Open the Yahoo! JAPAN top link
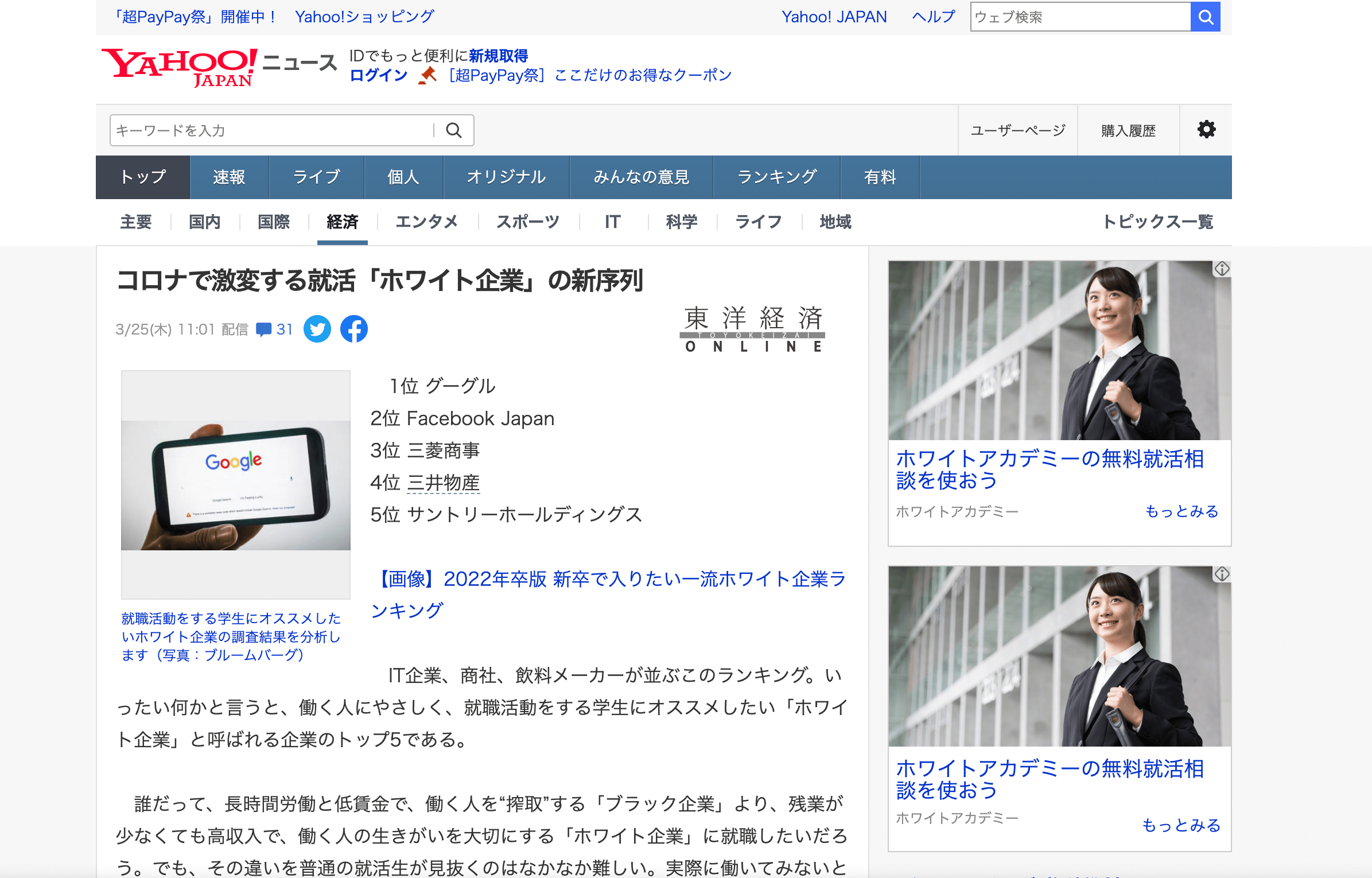The image size is (1372, 878). click(x=834, y=17)
